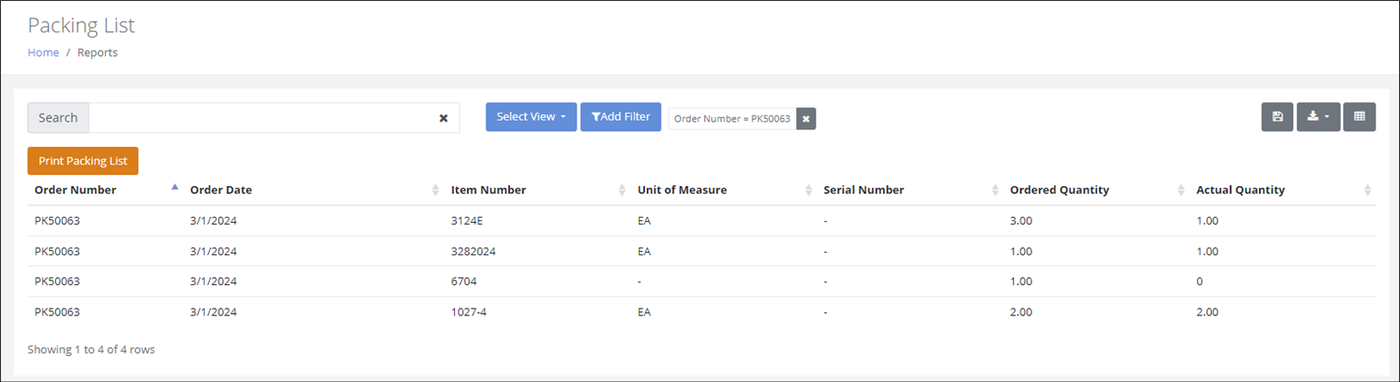
Task: Go to the Home breadcrumb link
Action: click(43, 52)
